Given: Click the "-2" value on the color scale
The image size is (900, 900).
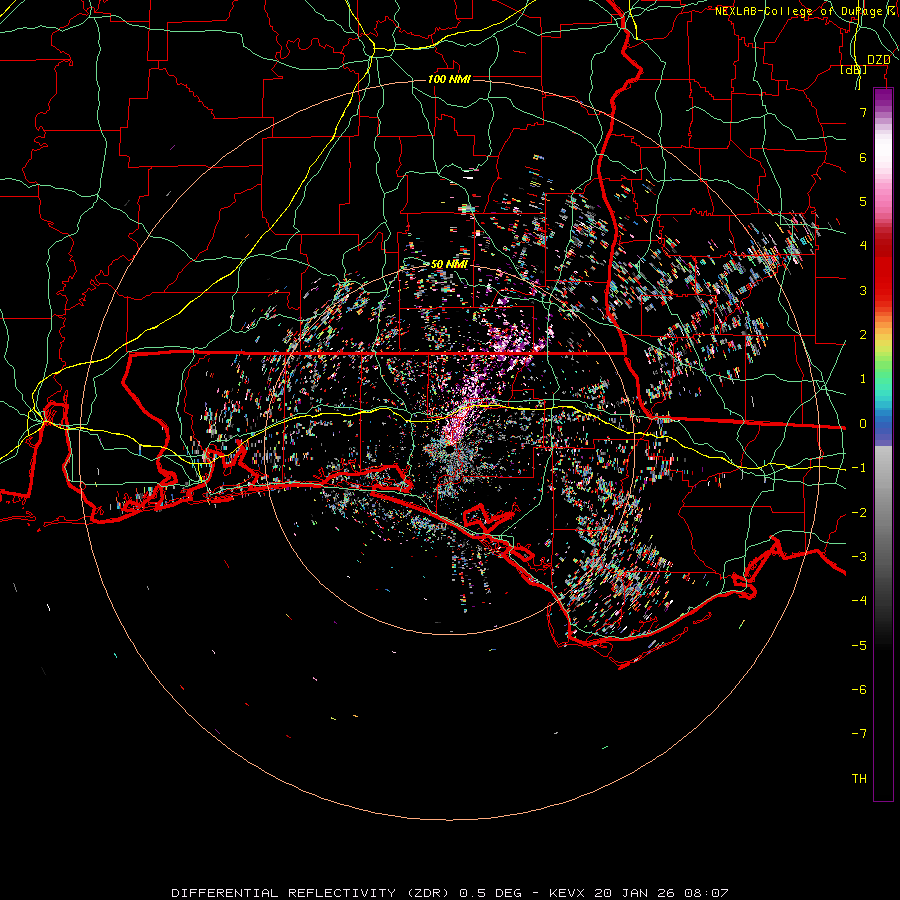Looking at the screenshot, I should pyautogui.click(x=859, y=513).
